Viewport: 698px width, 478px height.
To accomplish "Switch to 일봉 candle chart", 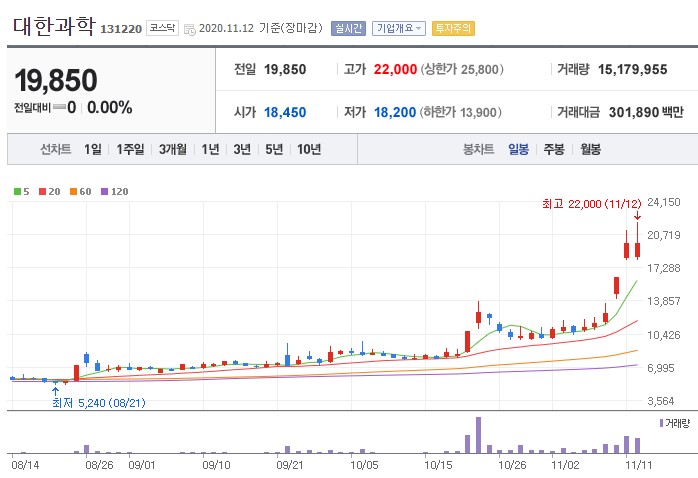I will [x=518, y=149].
